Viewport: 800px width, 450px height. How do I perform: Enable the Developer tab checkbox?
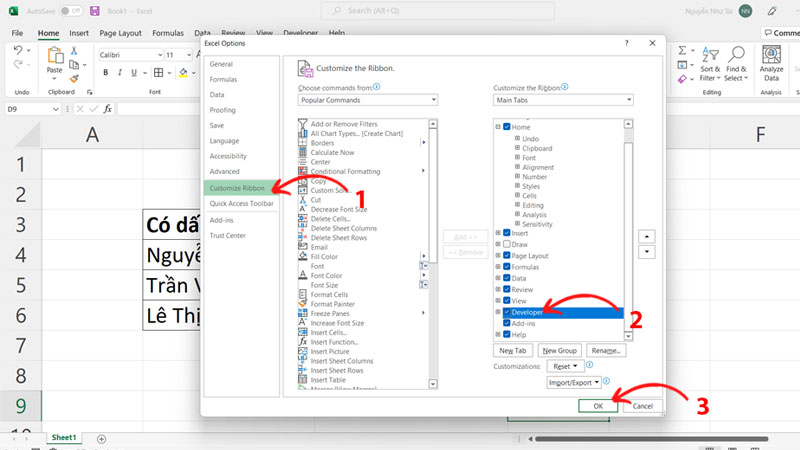point(507,312)
